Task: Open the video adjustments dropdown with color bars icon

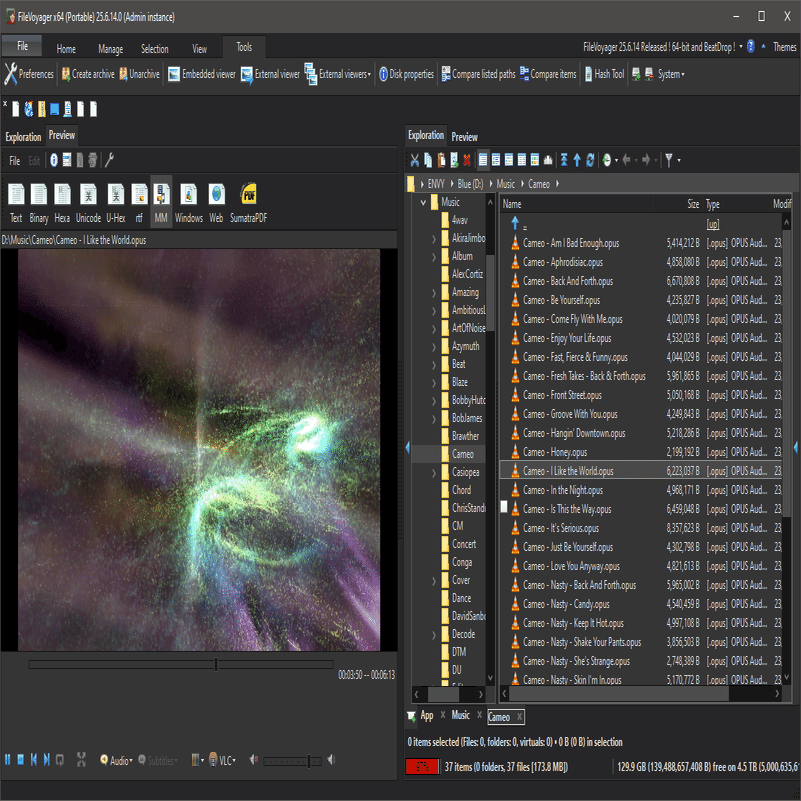Action: point(197,760)
